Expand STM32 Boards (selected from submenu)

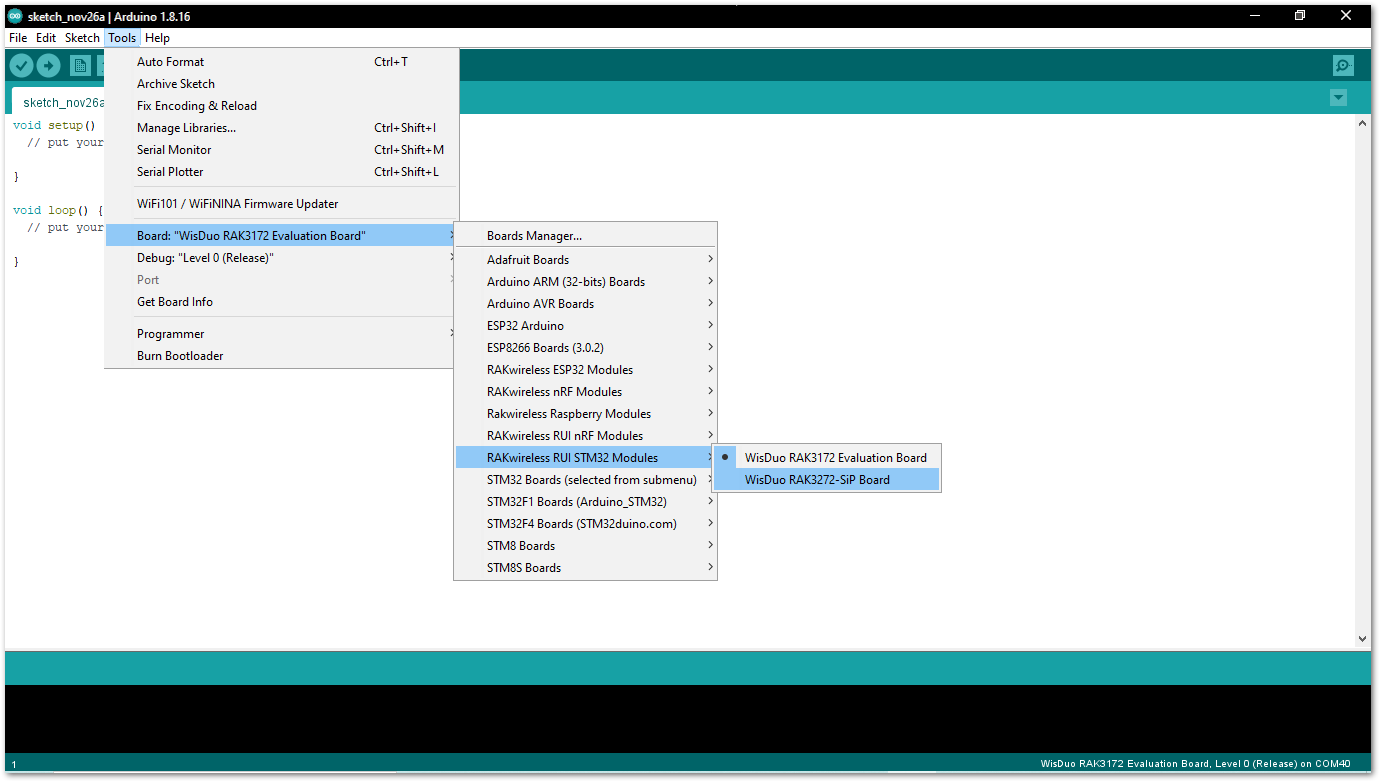(x=586, y=480)
